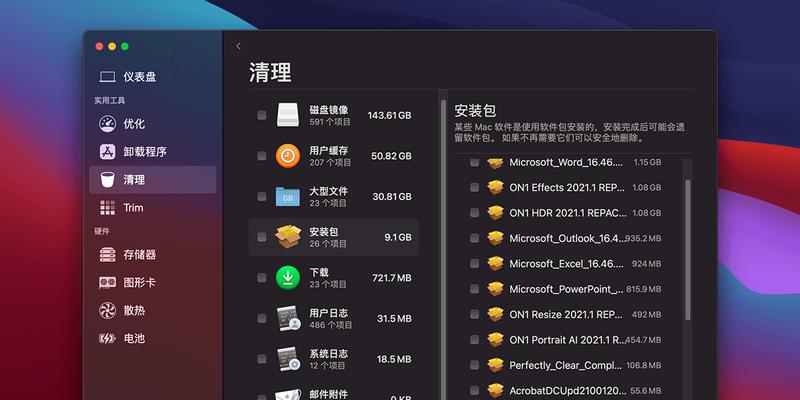The height and width of the screenshot is (400, 800).
Task: Switch to Trim in the sidebar
Action: (x=153, y=208)
